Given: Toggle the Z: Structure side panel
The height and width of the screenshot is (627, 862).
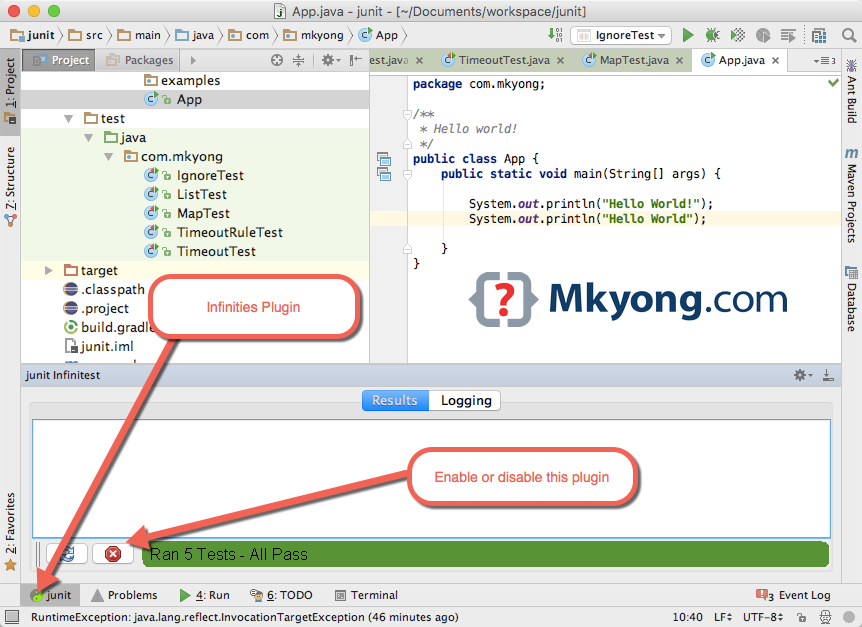Looking at the screenshot, I should point(10,186).
